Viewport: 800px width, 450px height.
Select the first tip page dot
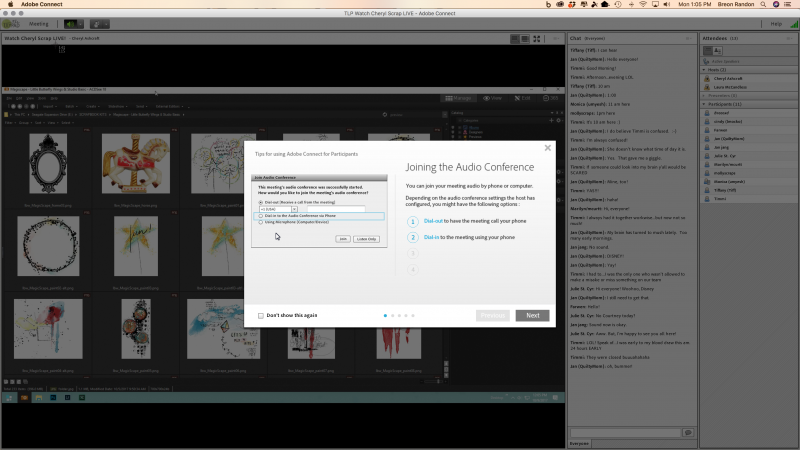pyautogui.click(x=385, y=315)
